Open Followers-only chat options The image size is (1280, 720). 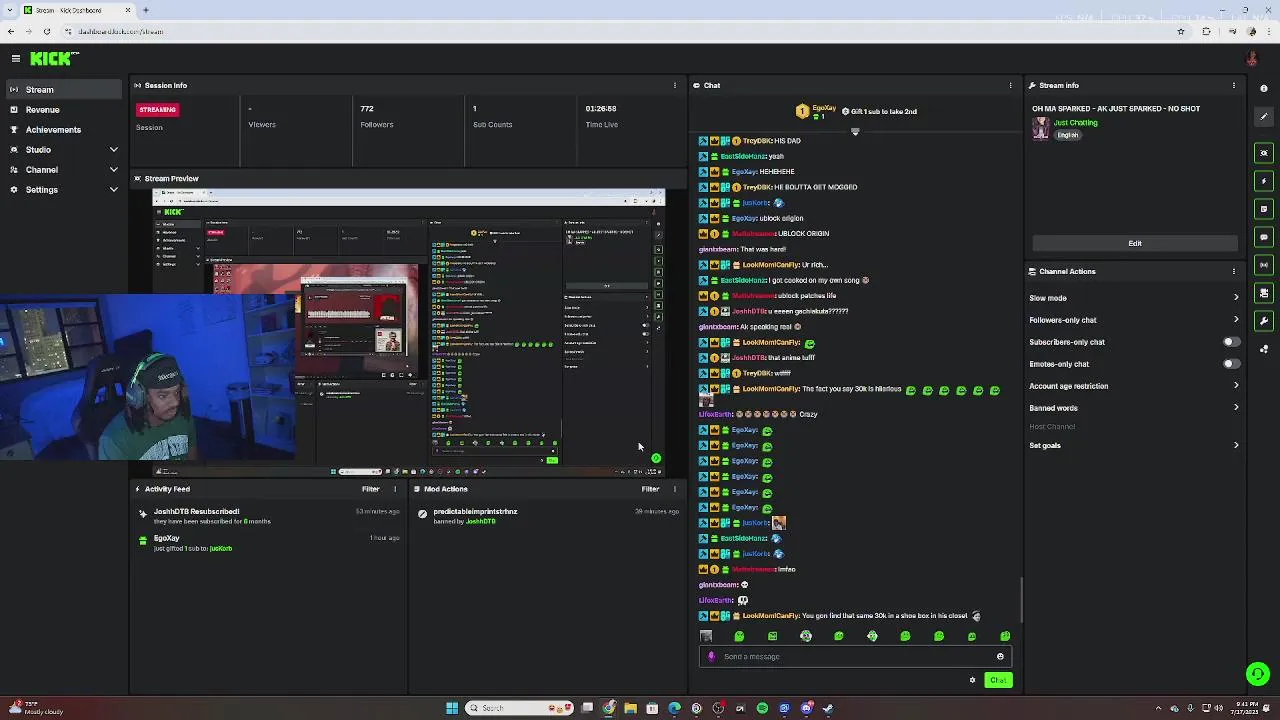point(1134,320)
